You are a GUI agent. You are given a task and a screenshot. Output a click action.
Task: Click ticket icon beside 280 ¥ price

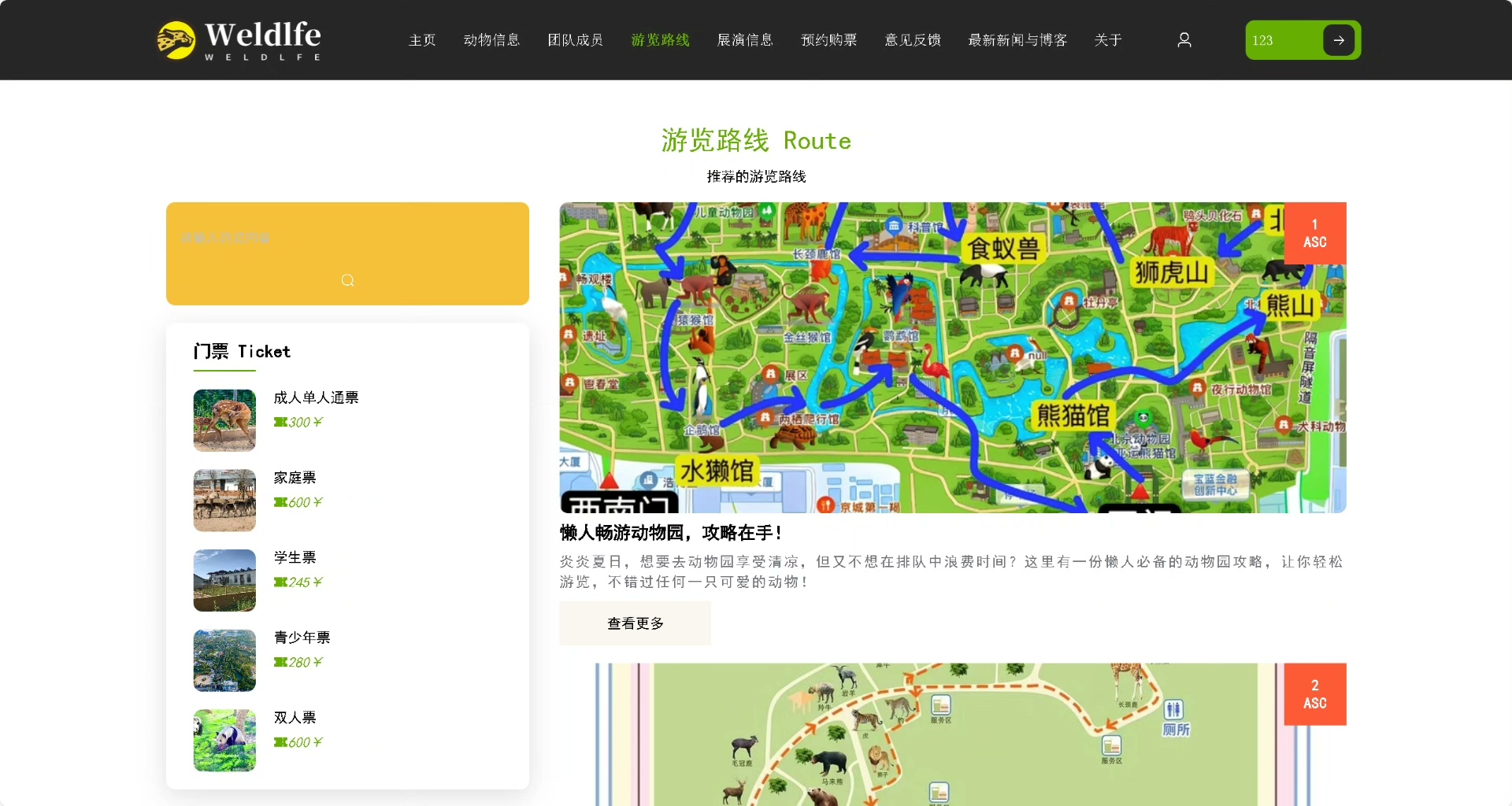280,663
